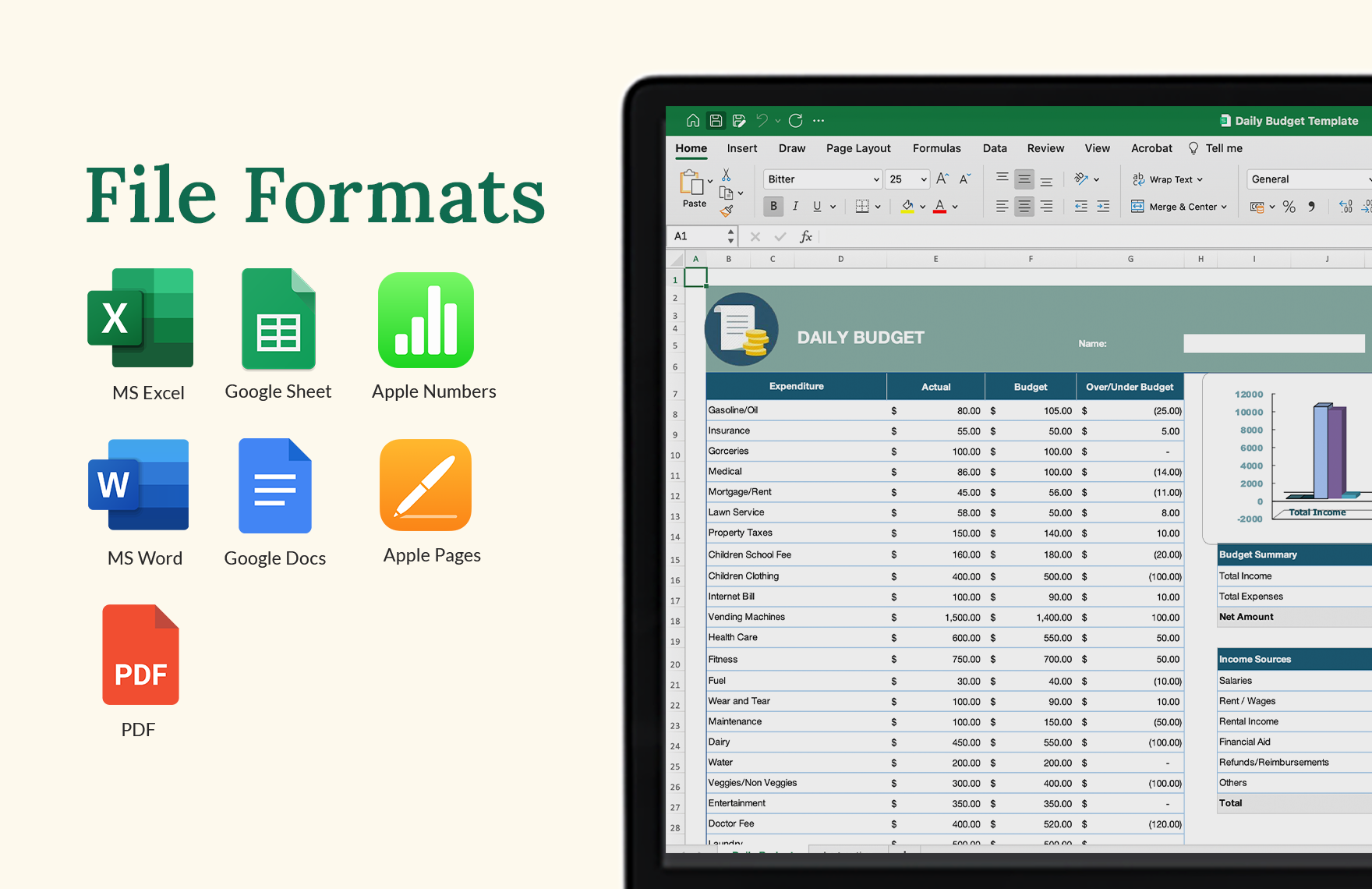Image resolution: width=1372 pixels, height=889 pixels.
Task: Click the Home ribbon tab
Action: [691, 148]
